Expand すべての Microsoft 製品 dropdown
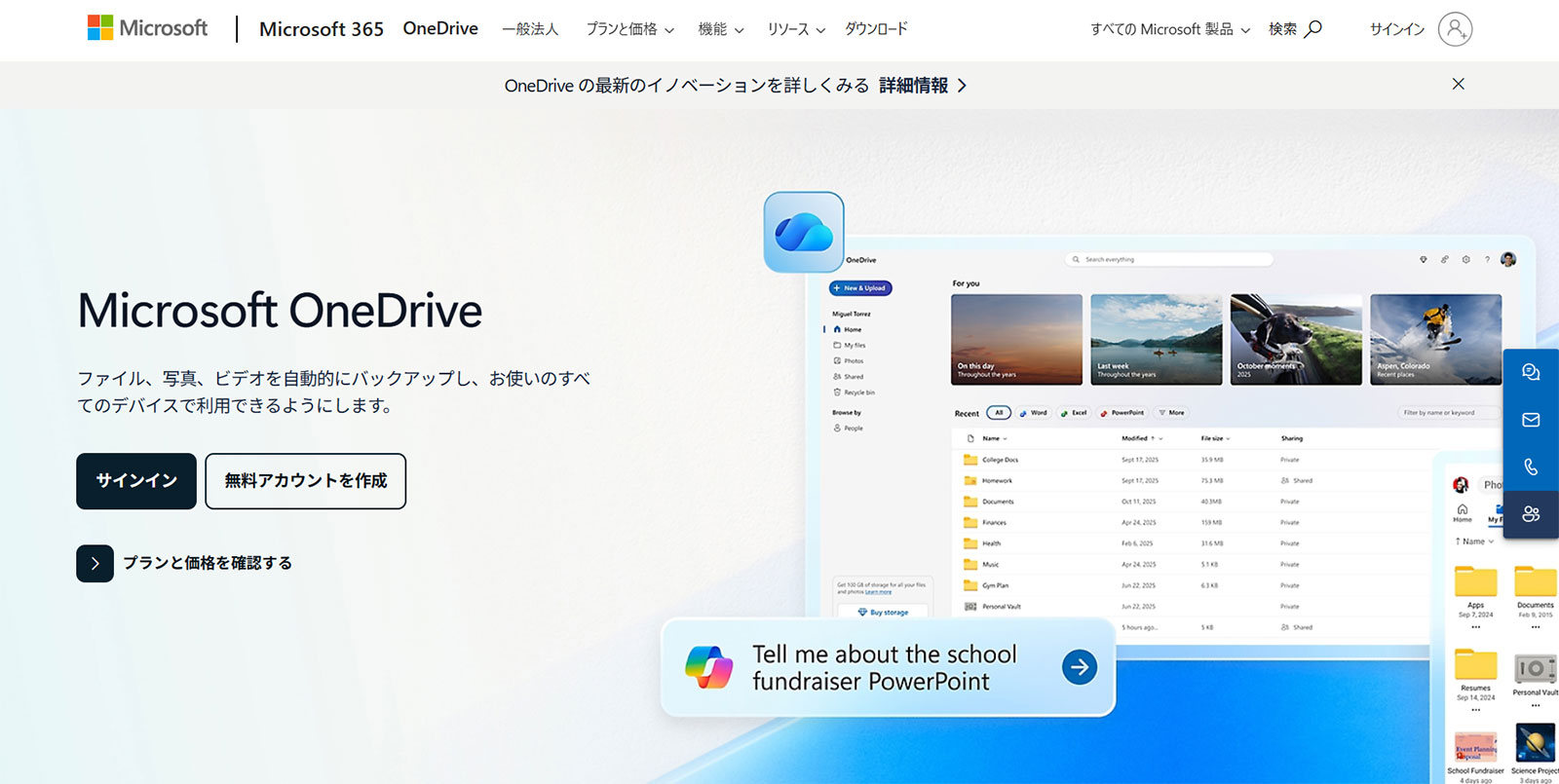The height and width of the screenshot is (784, 1559). click(1170, 29)
